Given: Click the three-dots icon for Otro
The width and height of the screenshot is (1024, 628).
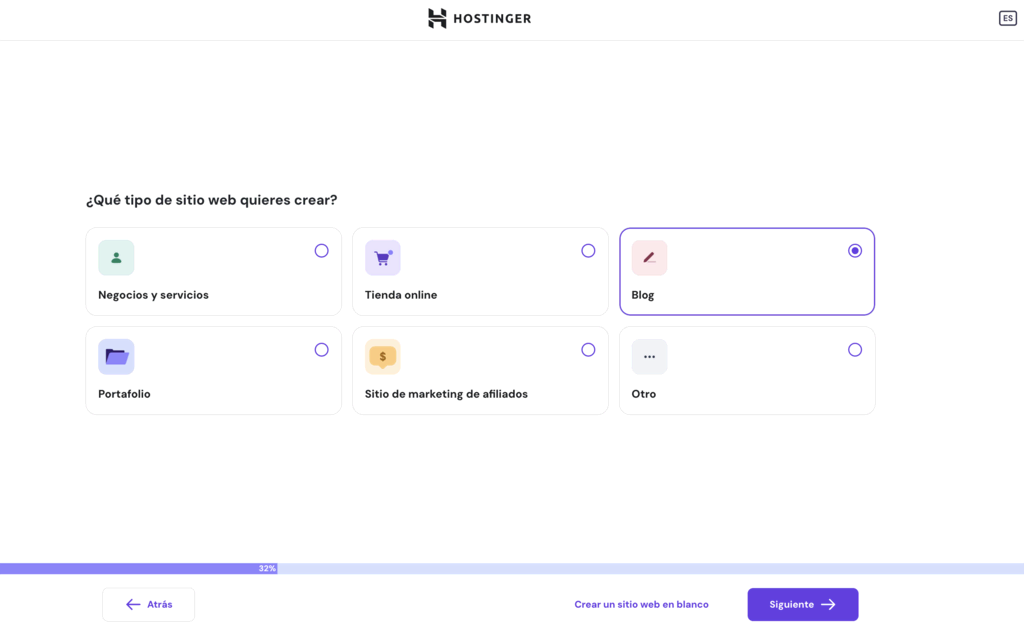Looking at the screenshot, I should pos(649,357).
